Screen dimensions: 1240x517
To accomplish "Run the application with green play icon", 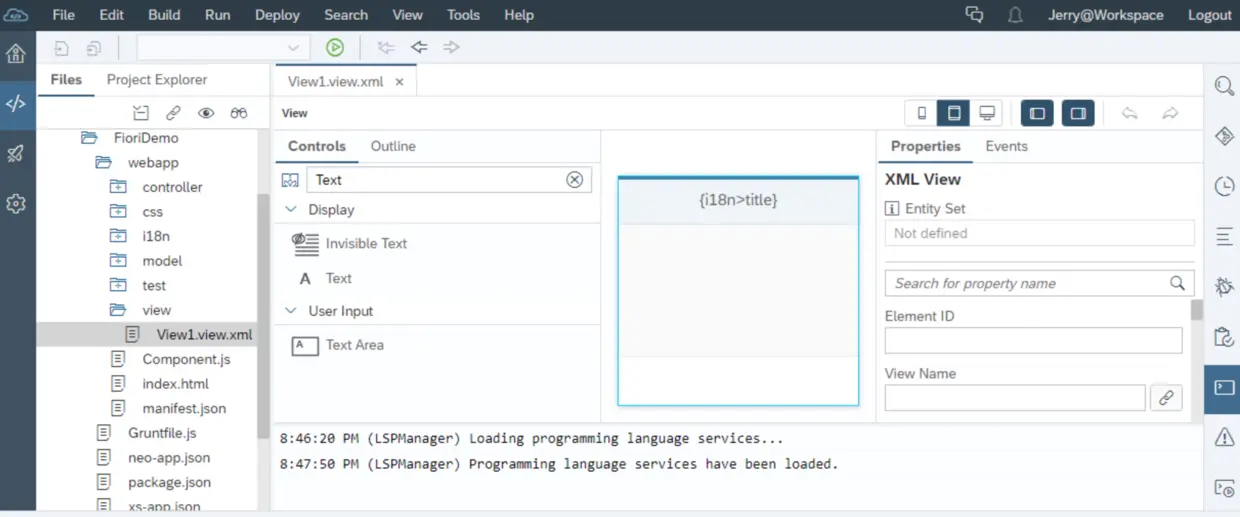I will [x=335, y=47].
